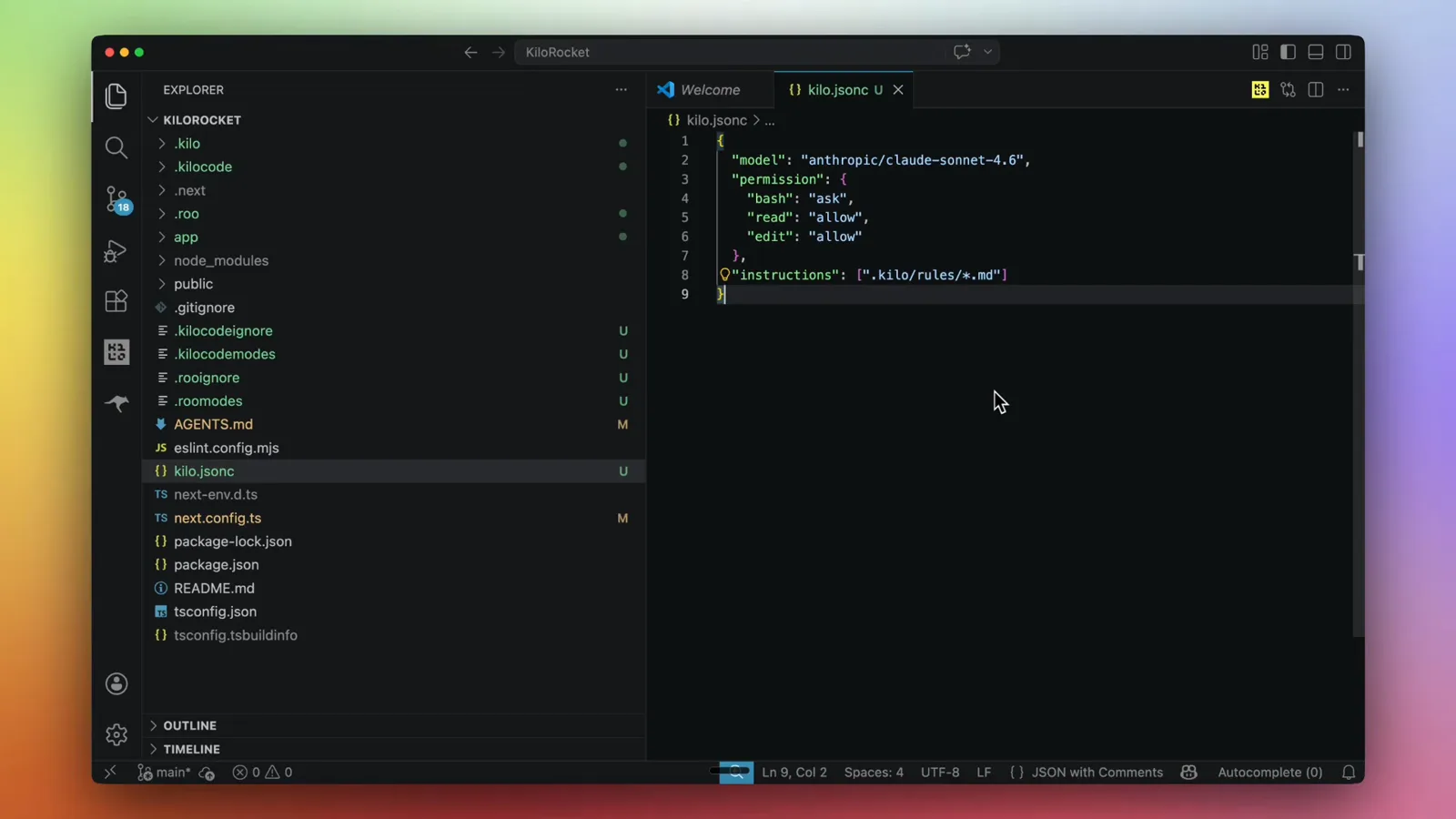Open the Accounts icon
The image size is (1456, 819).
(116, 683)
